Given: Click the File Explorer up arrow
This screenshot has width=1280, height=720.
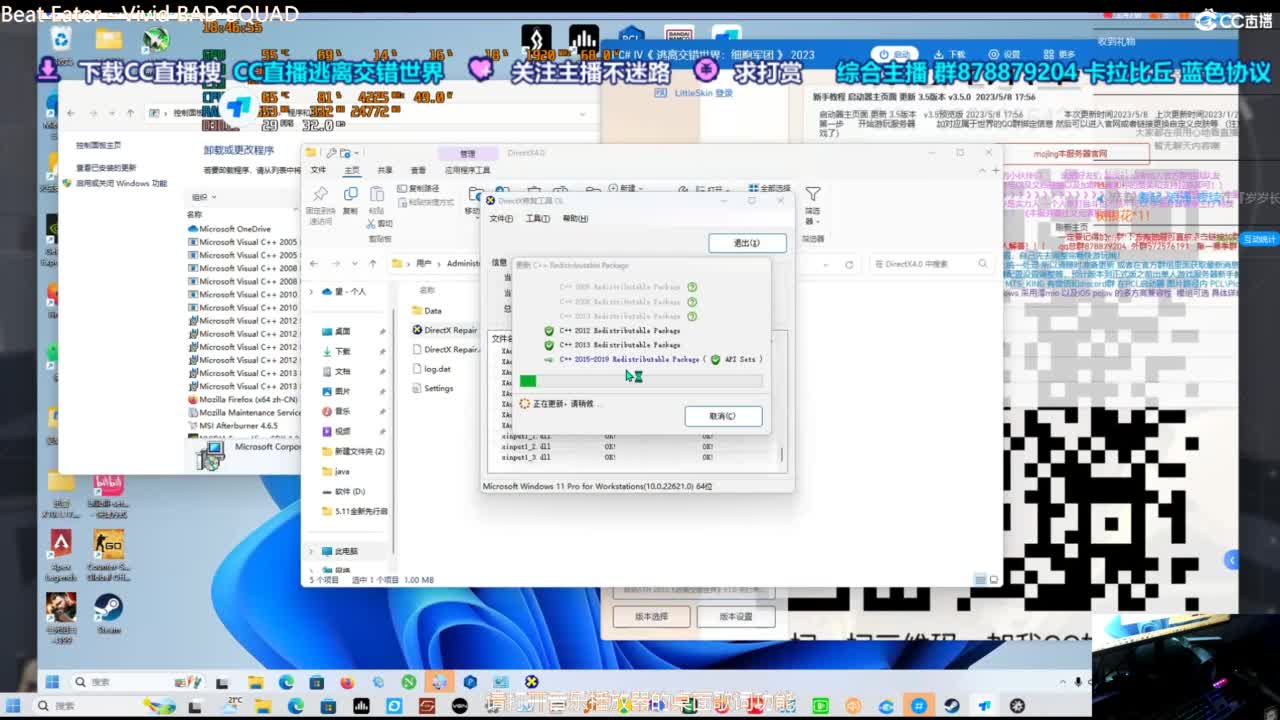Looking at the screenshot, I should tap(373, 264).
